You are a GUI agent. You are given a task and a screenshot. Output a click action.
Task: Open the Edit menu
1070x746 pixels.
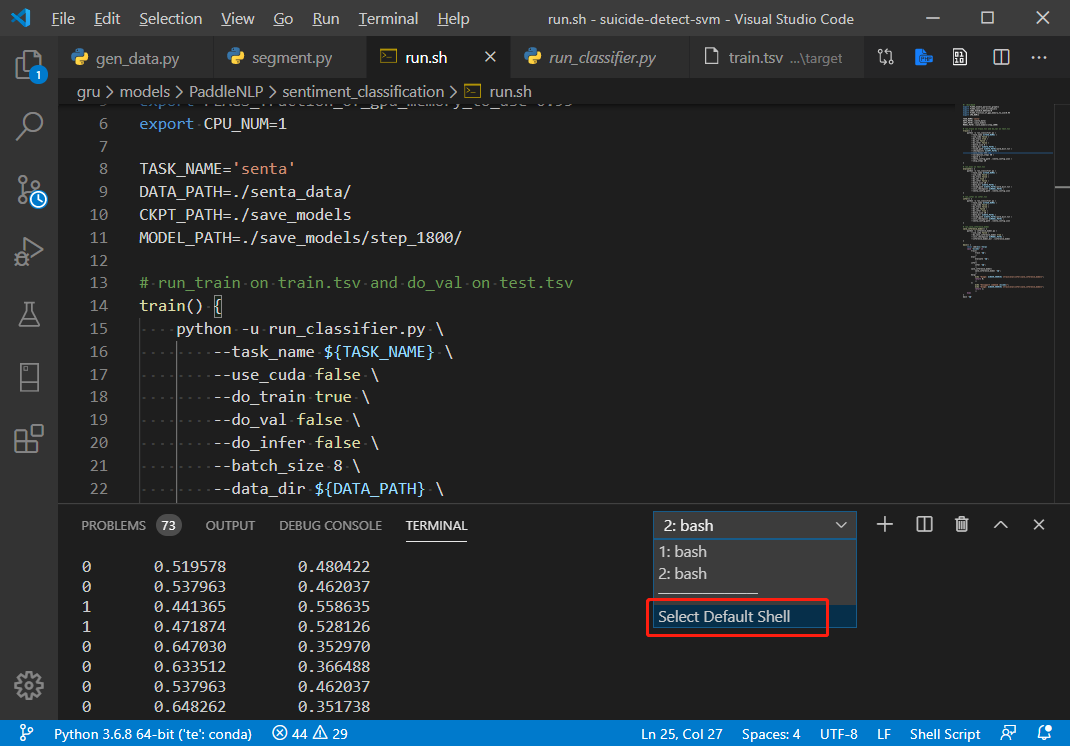tap(106, 18)
